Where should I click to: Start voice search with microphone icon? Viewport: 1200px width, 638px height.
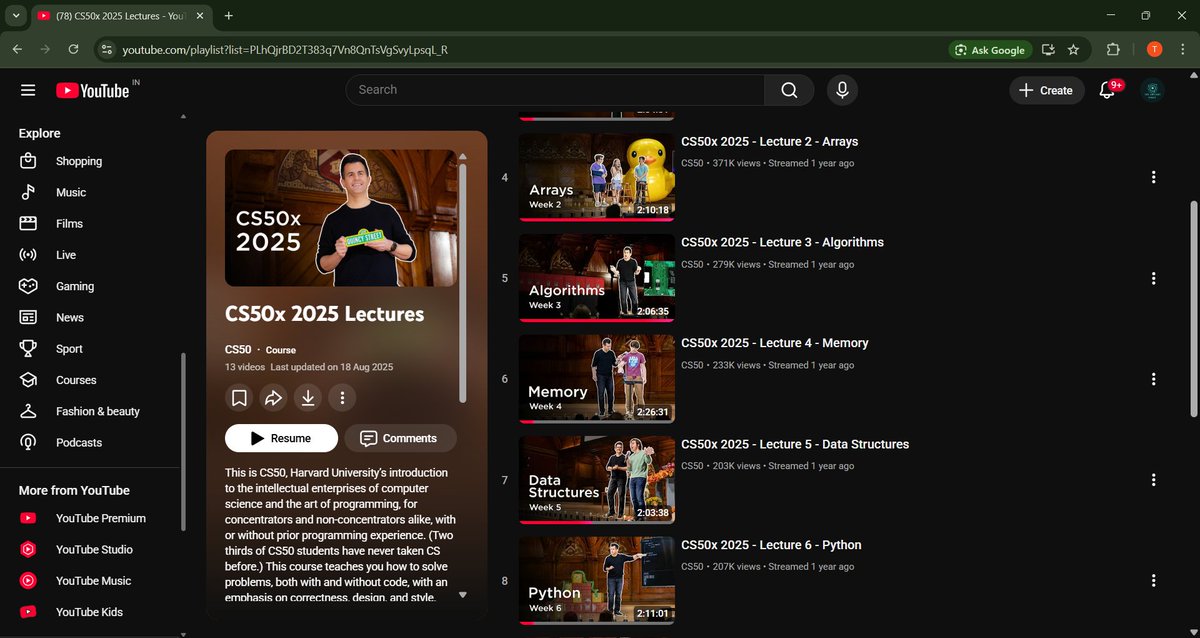[x=842, y=90]
